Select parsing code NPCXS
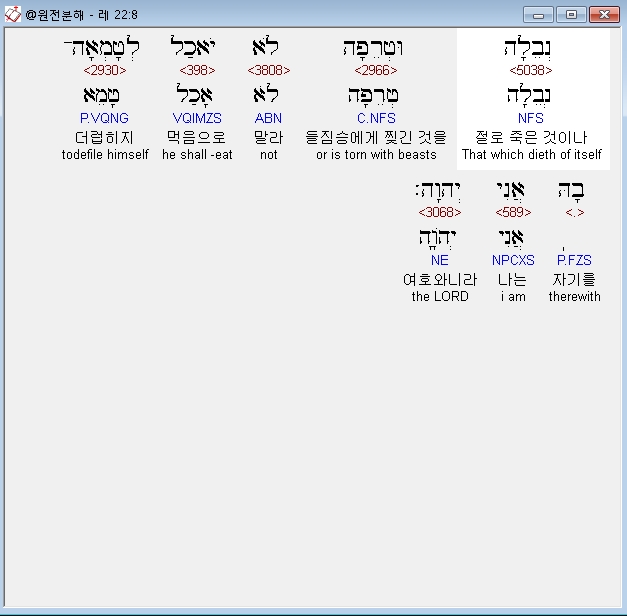The image size is (627, 616). click(513, 260)
